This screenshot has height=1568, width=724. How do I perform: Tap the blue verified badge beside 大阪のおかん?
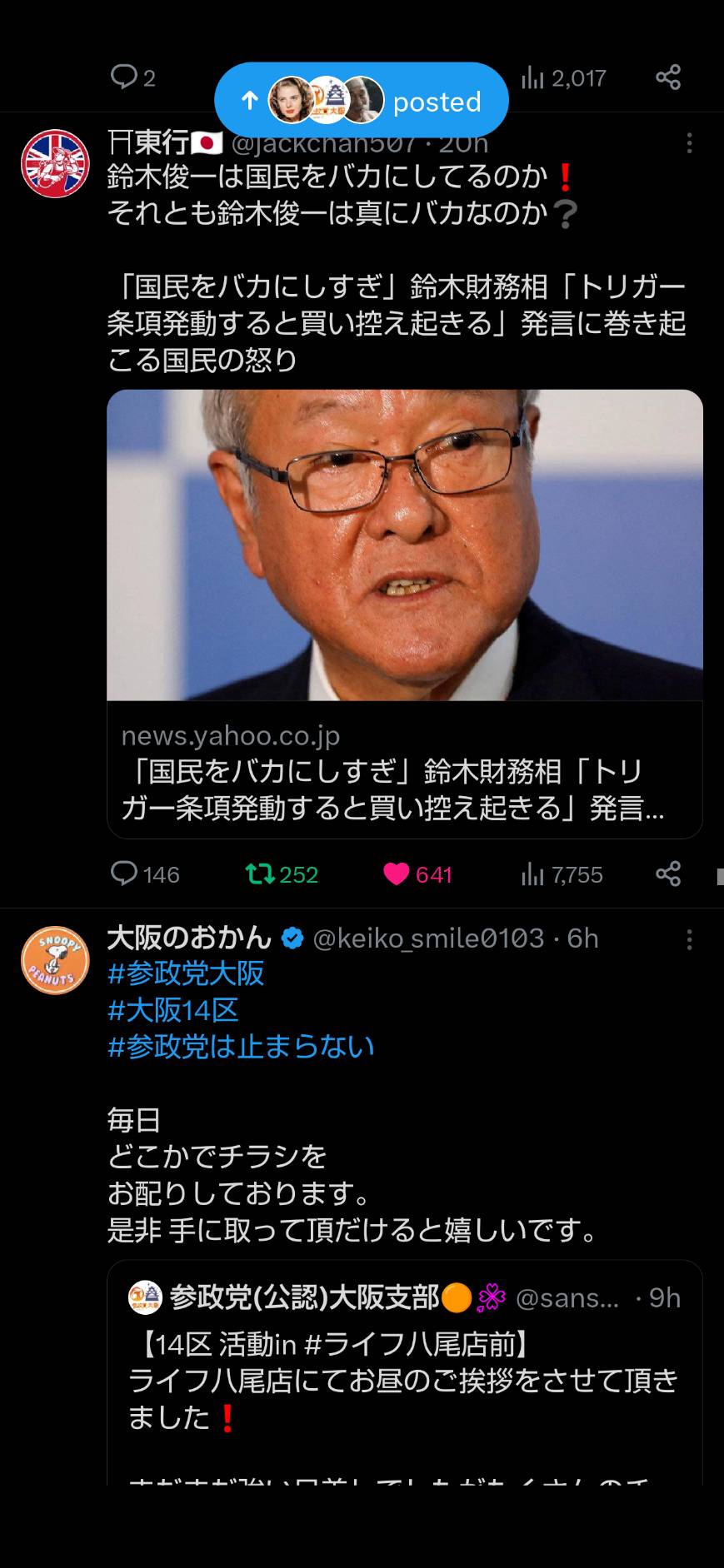point(292,938)
